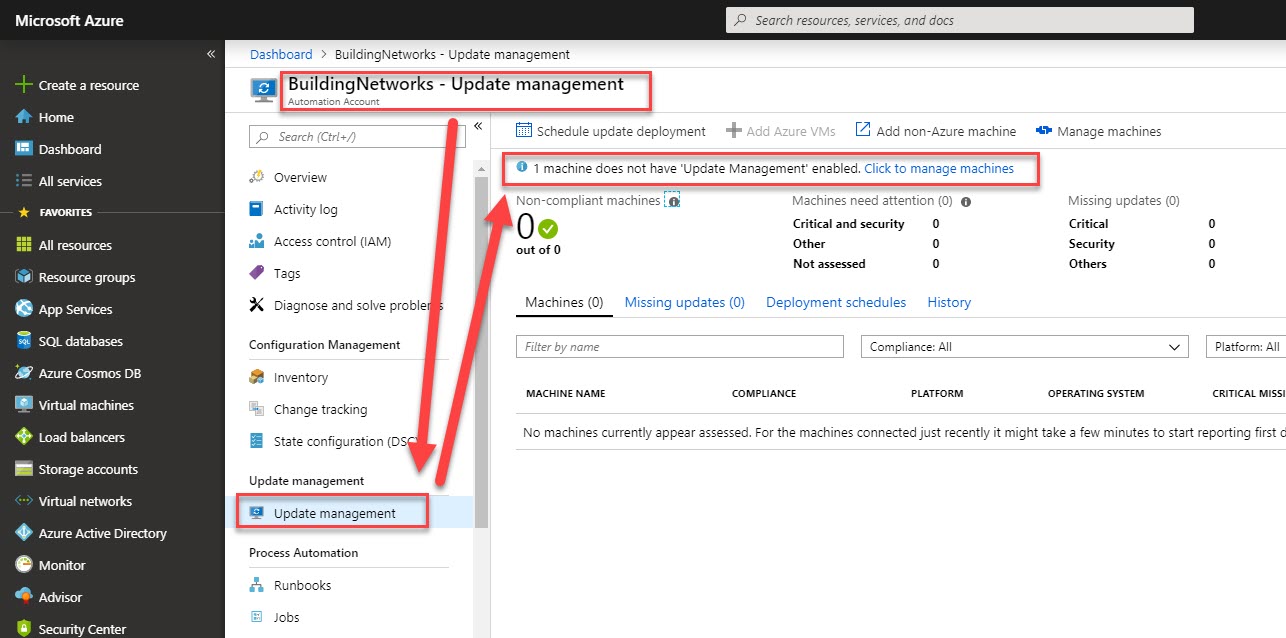This screenshot has height=638, width=1286.
Task: Click the Critical and security count row
Action: (866, 224)
